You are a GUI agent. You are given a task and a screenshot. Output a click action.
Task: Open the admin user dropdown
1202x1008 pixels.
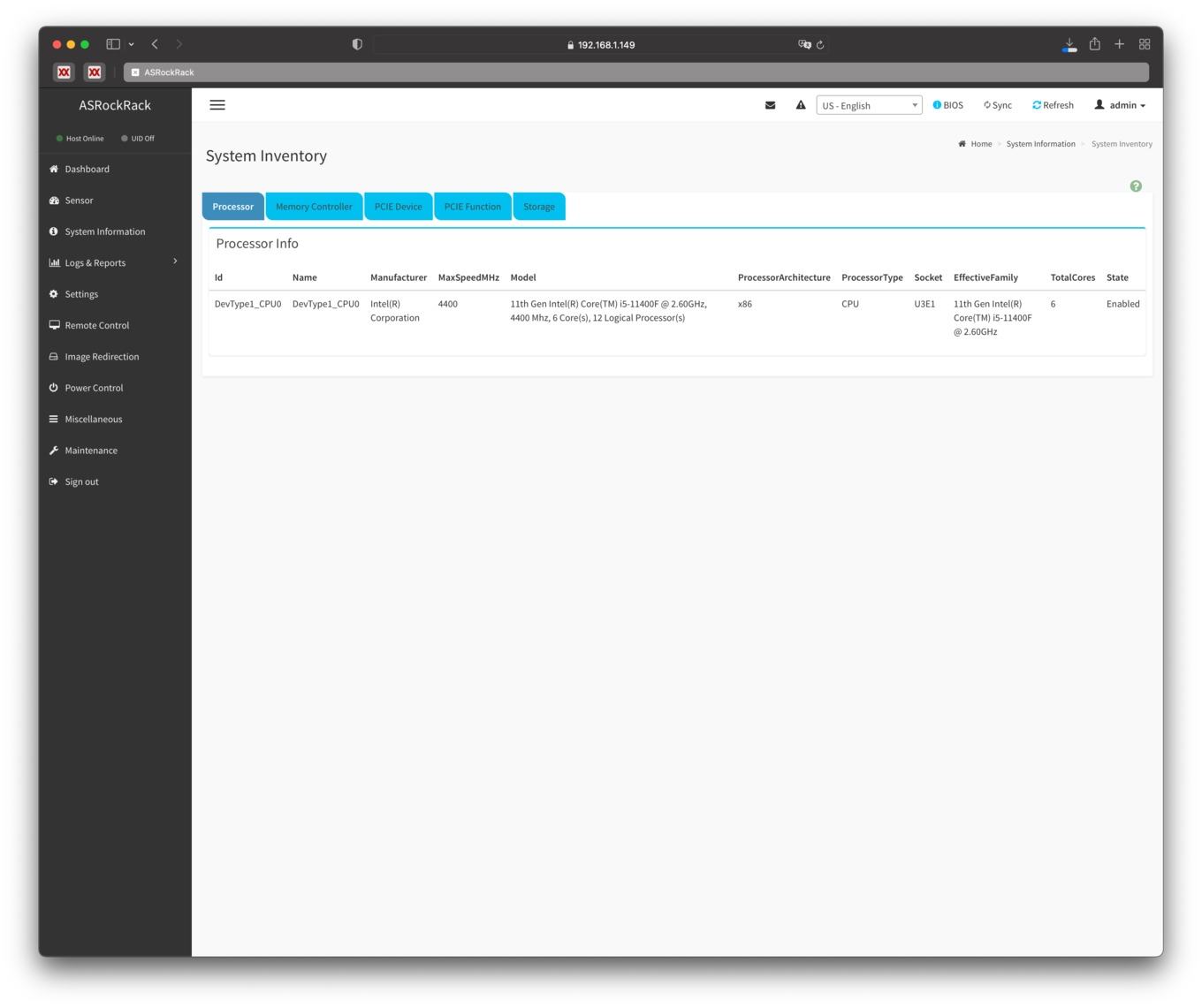click(1120, 105)
